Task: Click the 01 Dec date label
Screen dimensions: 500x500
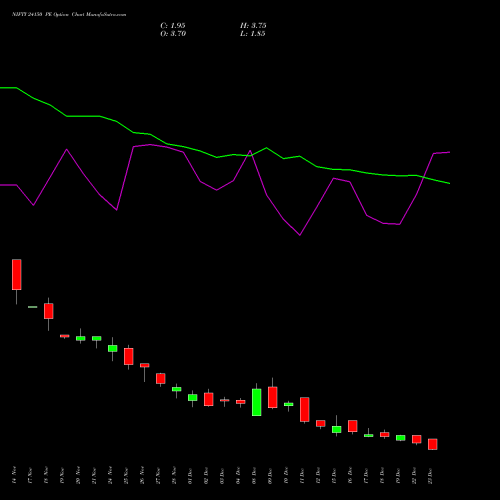Action: 190,475
